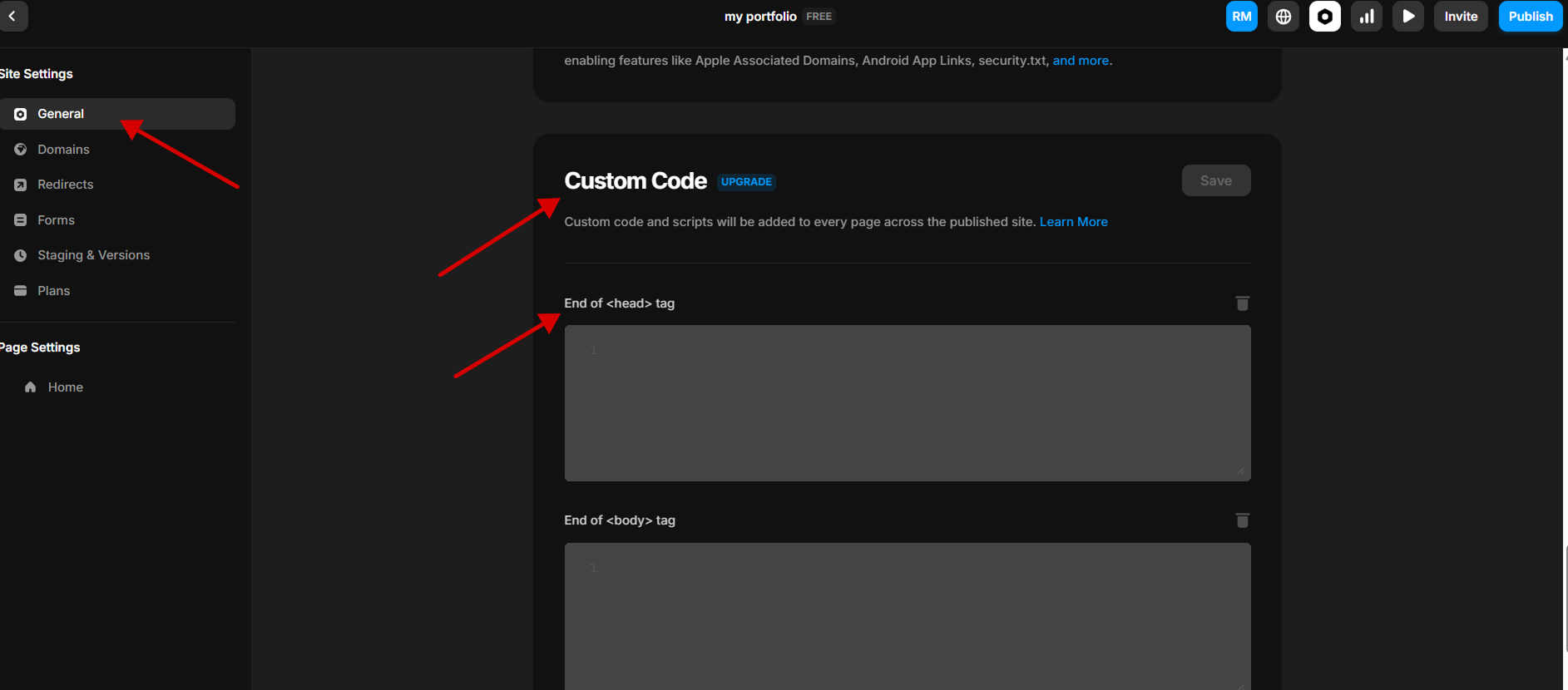The image size is (1568, 690).
Task: Click the Home house icon
Action: pos(31,387)
